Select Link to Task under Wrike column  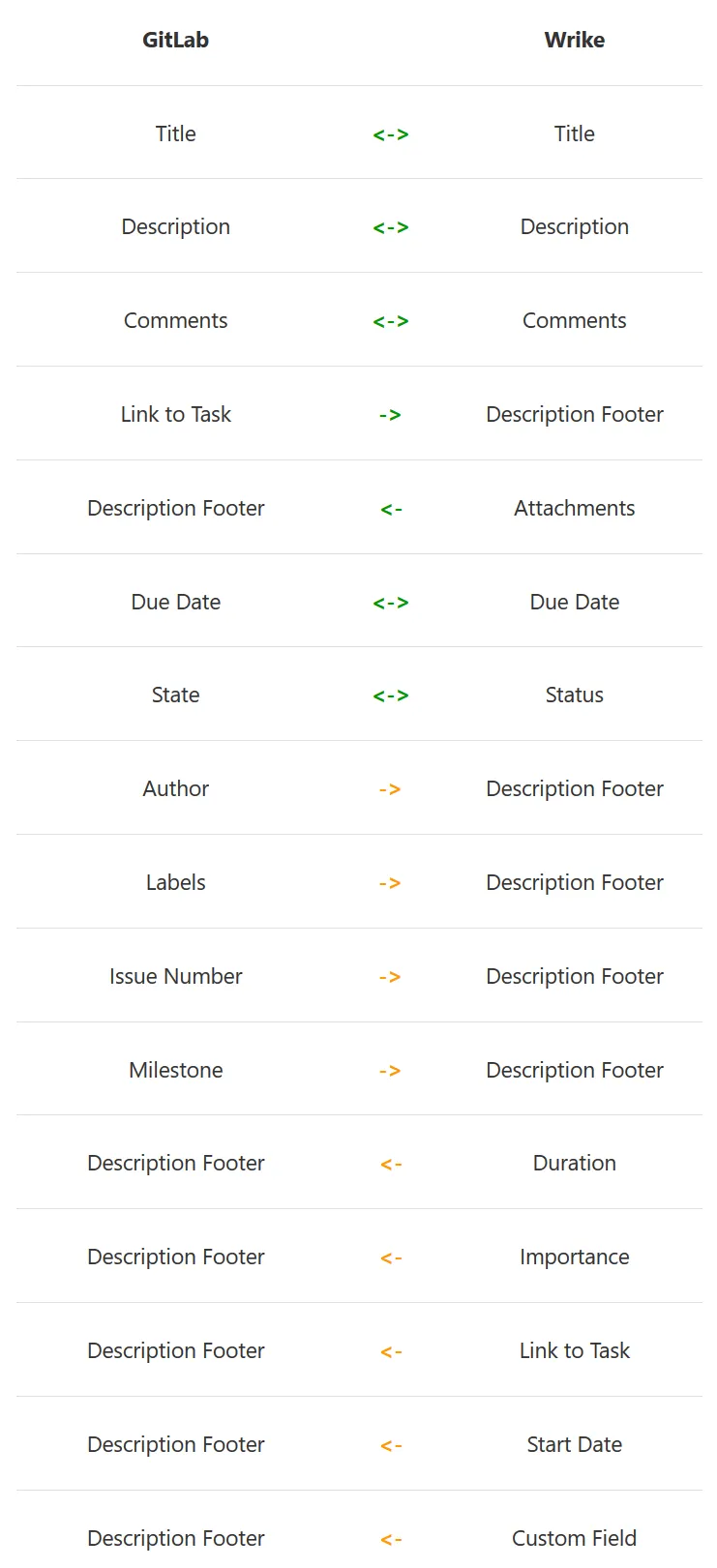pos(575,1350)
